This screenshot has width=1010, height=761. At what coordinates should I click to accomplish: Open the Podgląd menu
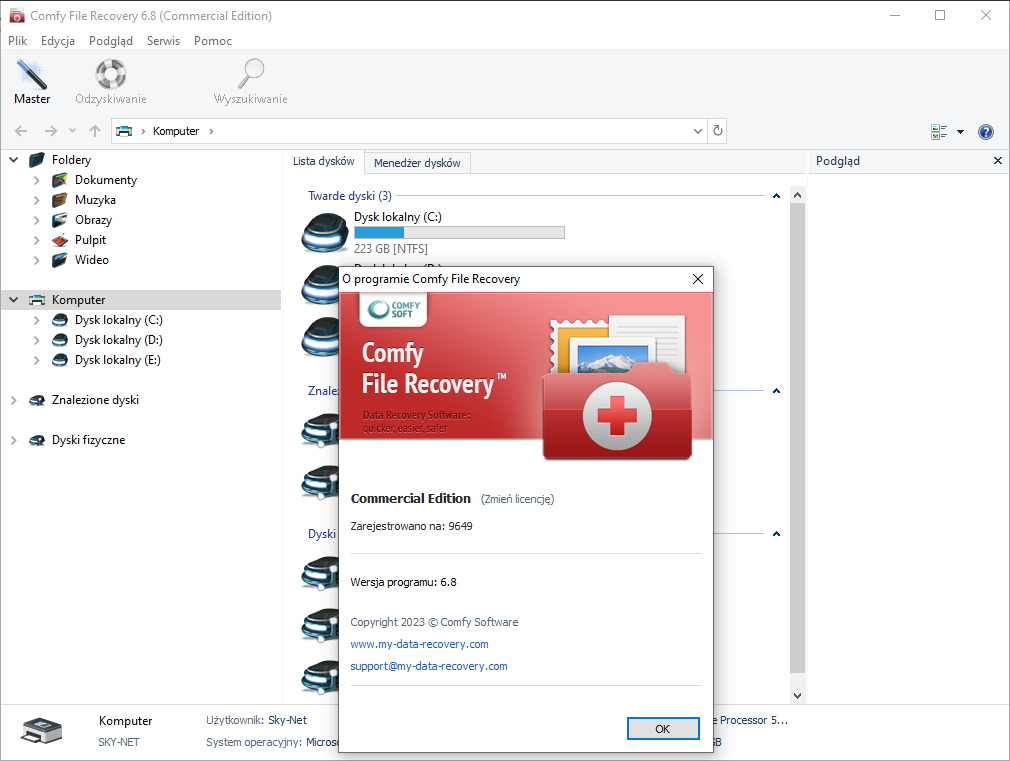click(111, 41)
